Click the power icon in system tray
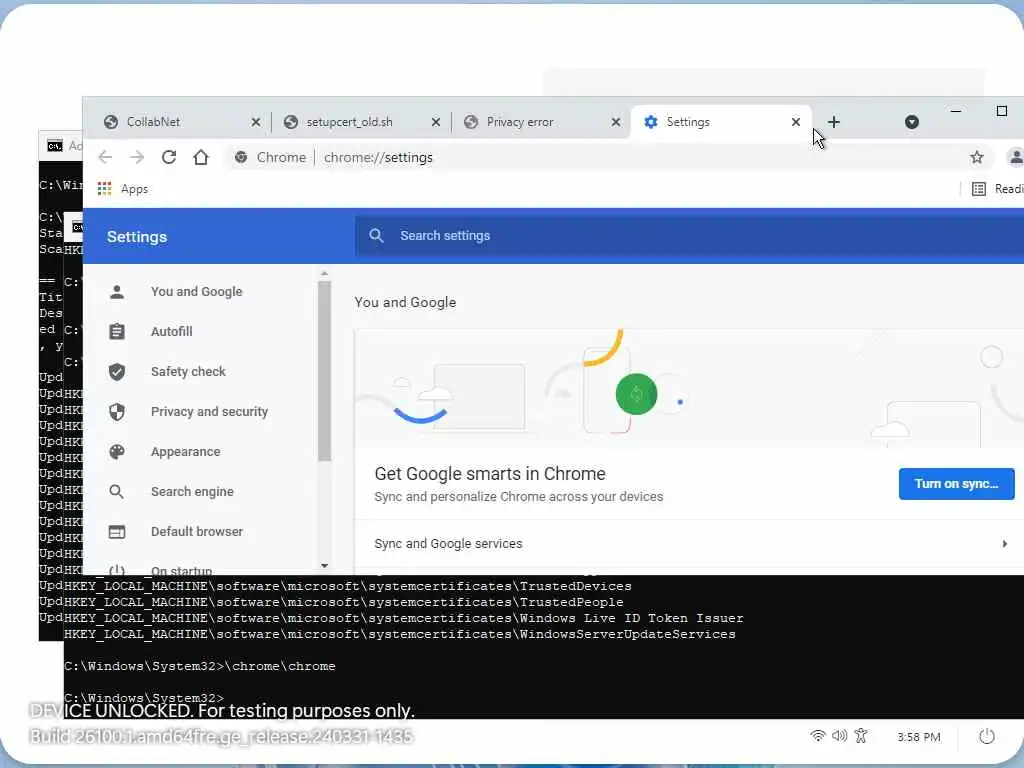Viewport: 1024px width, 768px height. coord(987,737)
